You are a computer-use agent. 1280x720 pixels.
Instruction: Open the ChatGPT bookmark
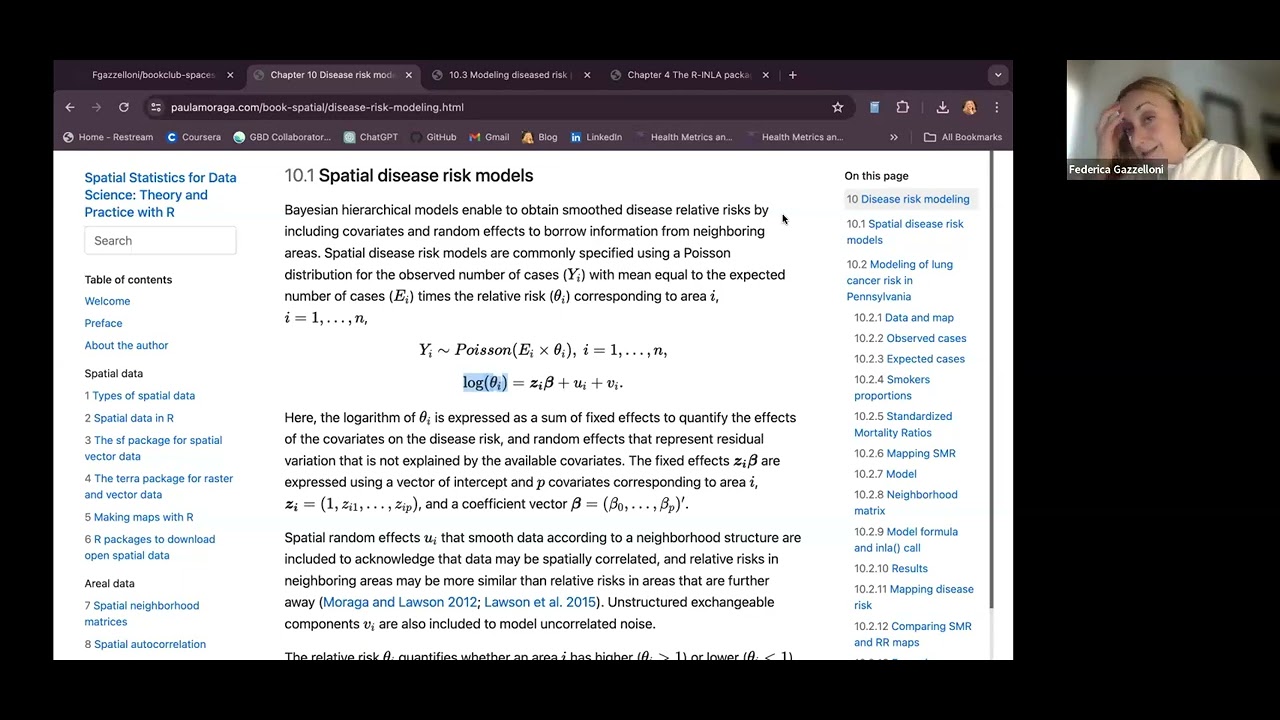tap(371, 137)
